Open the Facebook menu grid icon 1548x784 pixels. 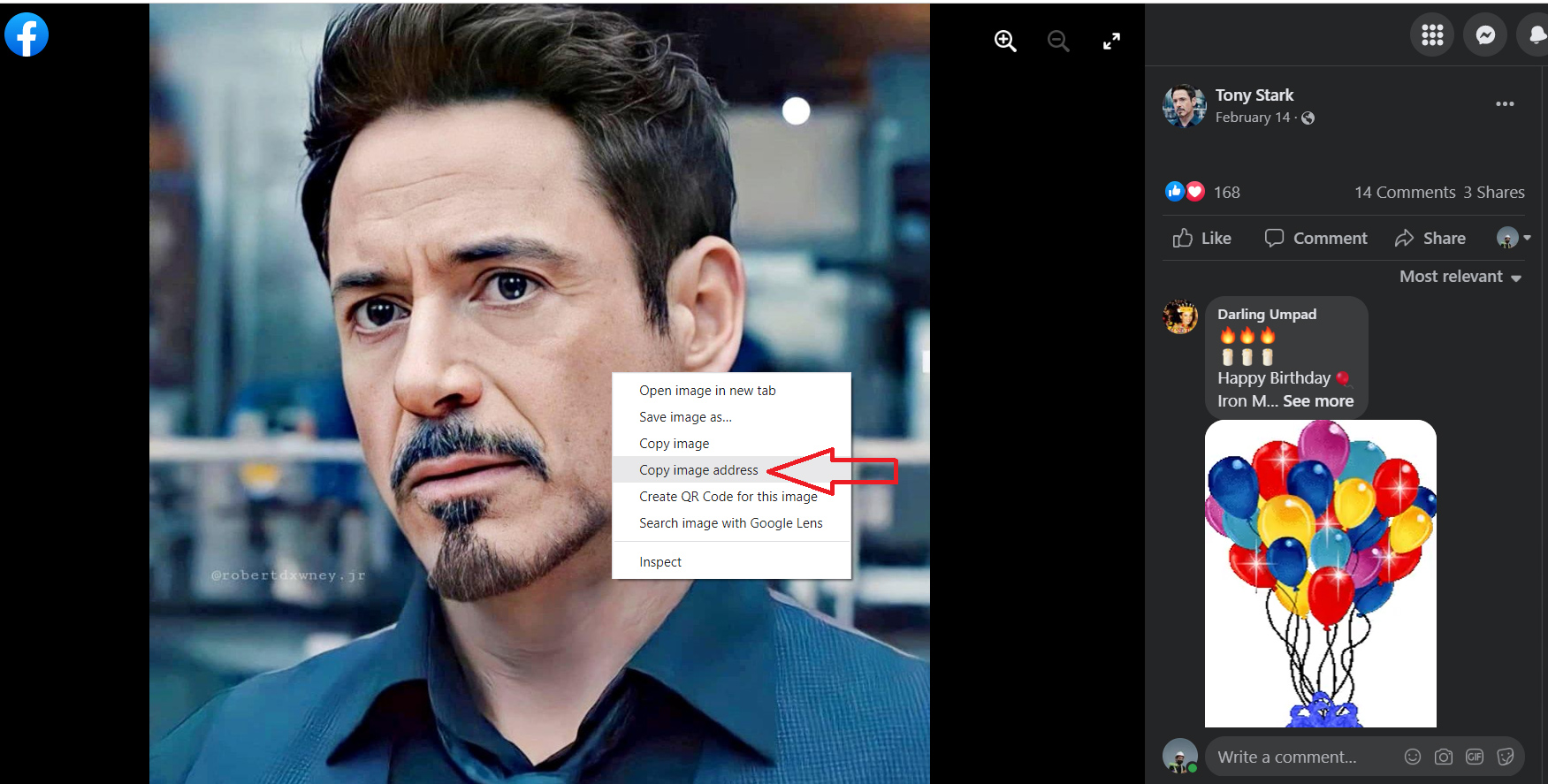(1432, 35)
